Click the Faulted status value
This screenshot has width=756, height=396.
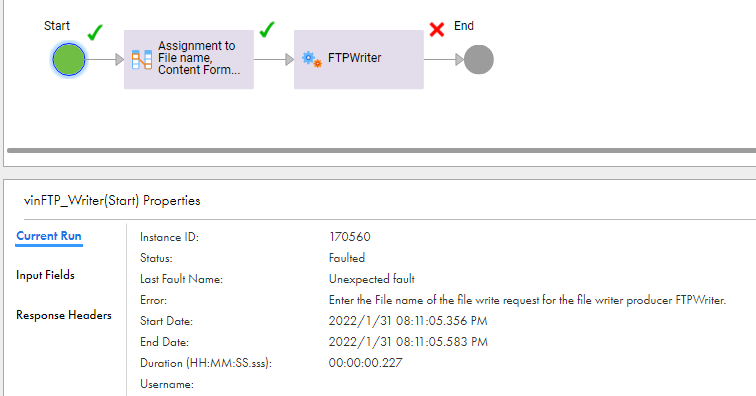pos(347,258)
